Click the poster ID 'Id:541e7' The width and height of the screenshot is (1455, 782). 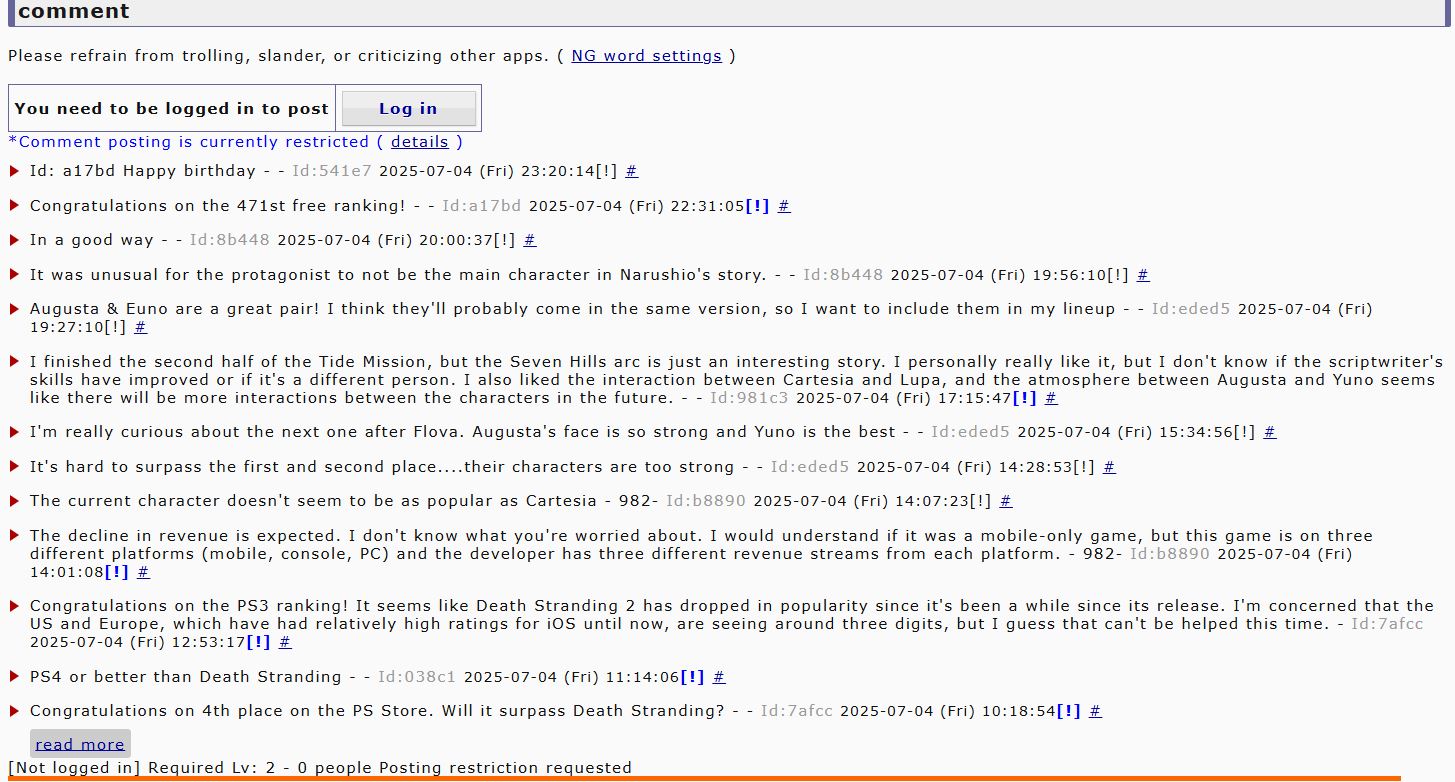pos(331,171)
